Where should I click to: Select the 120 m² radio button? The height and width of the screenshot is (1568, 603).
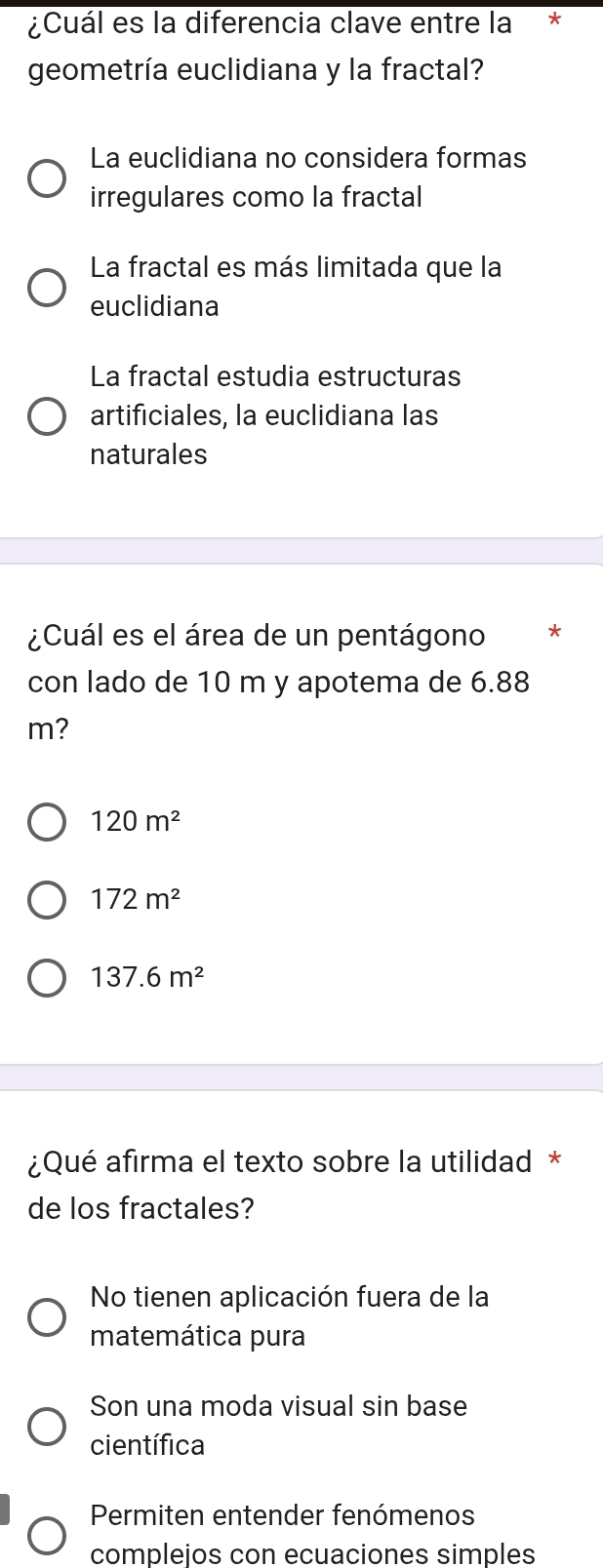point(47,821)
